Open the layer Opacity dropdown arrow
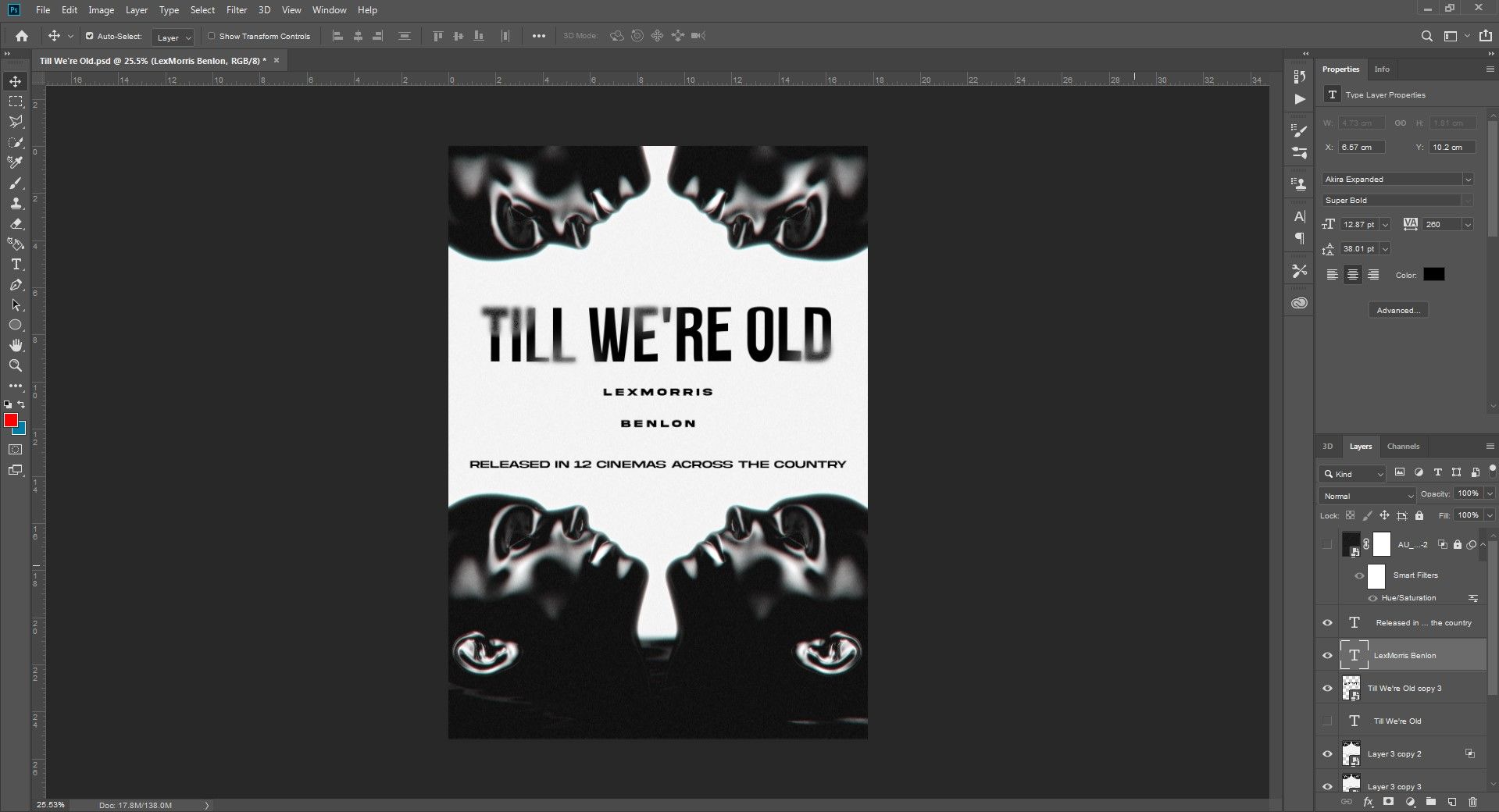The height and width of the screenshot is (812, 1499). [x=1489, y=493]
